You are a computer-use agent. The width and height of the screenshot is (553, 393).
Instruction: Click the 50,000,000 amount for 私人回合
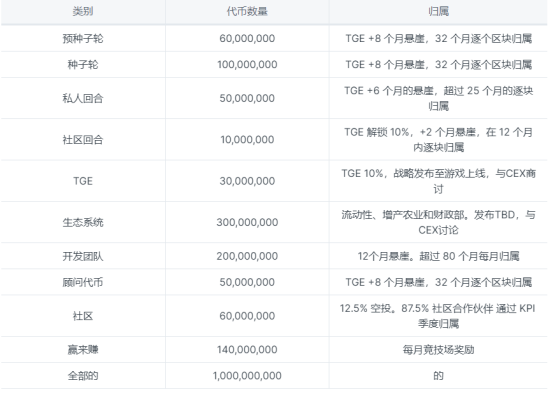coord(247,98)
